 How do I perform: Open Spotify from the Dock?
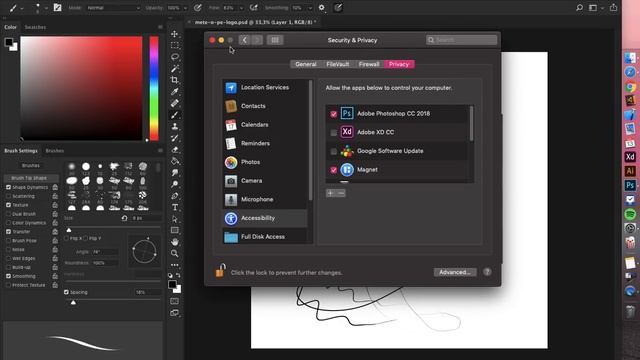click(x=630, y=214)
